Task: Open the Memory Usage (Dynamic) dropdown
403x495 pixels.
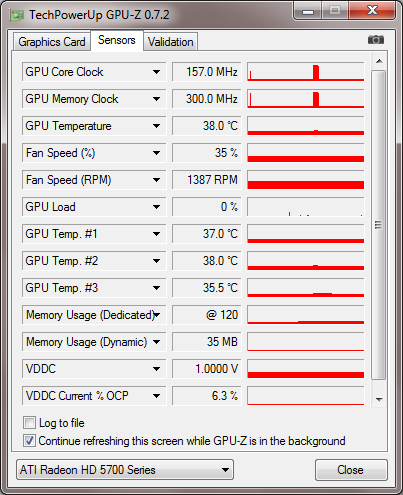Action: [156, 342]
